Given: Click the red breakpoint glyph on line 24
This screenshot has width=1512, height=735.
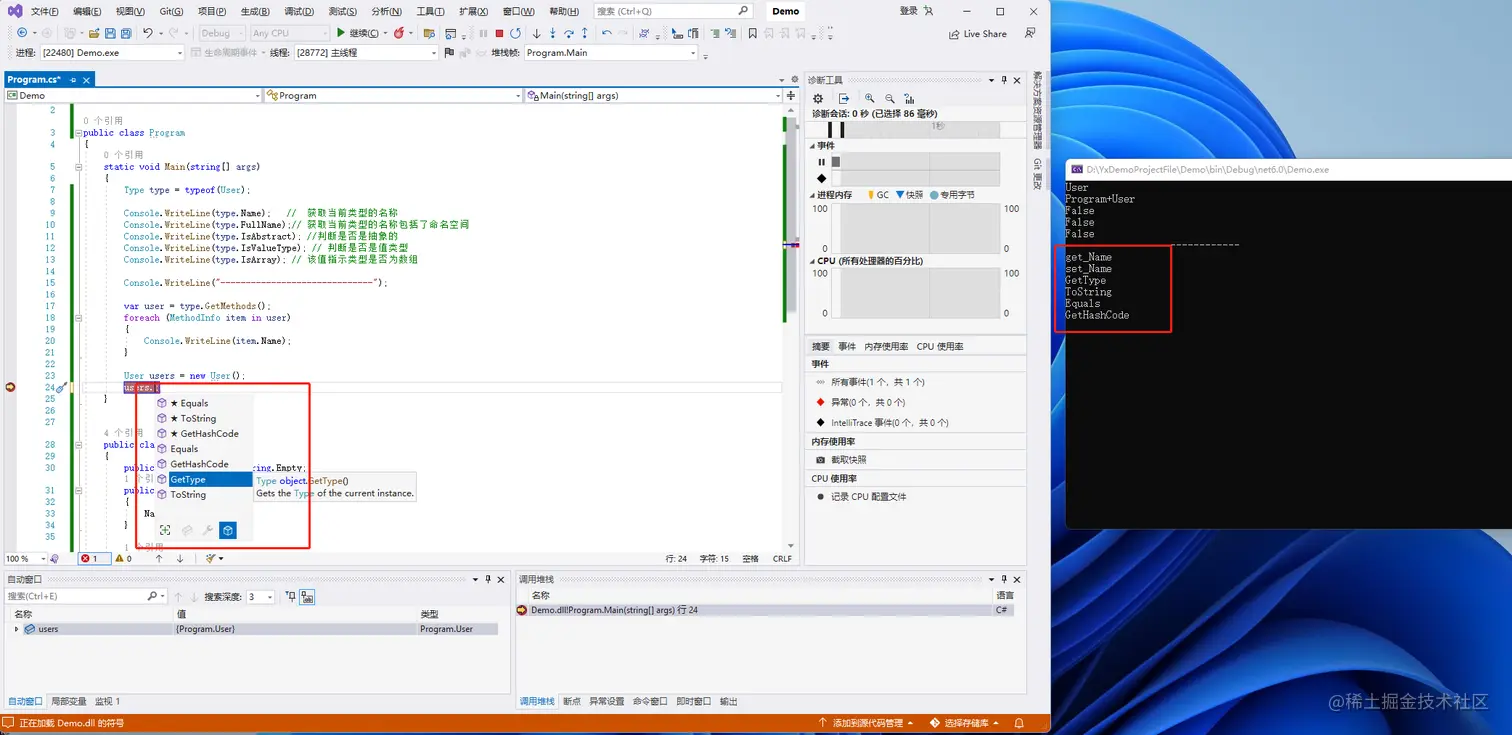Looking at the screenshot, I should [11, 387].
